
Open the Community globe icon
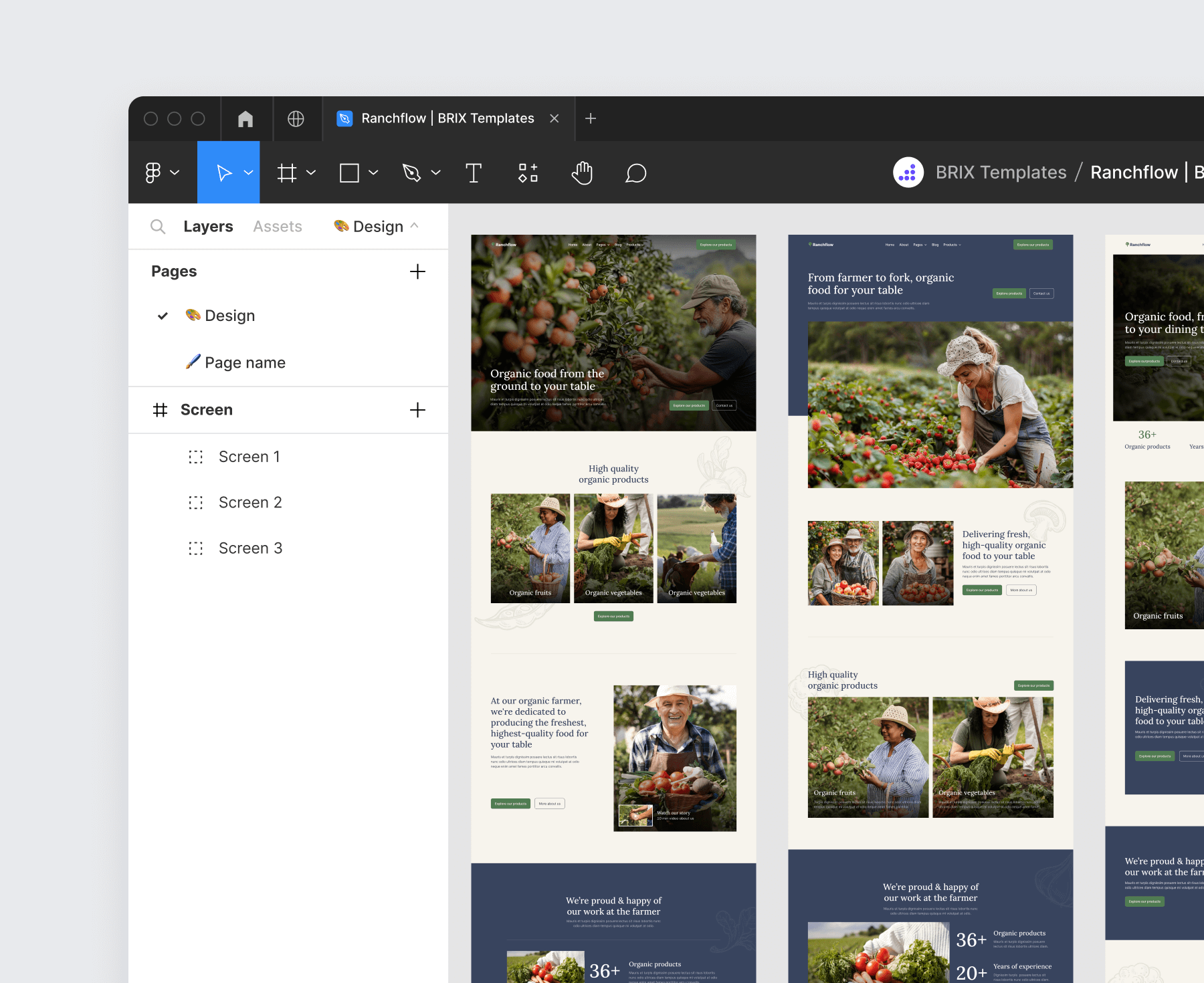click(296, 118)
